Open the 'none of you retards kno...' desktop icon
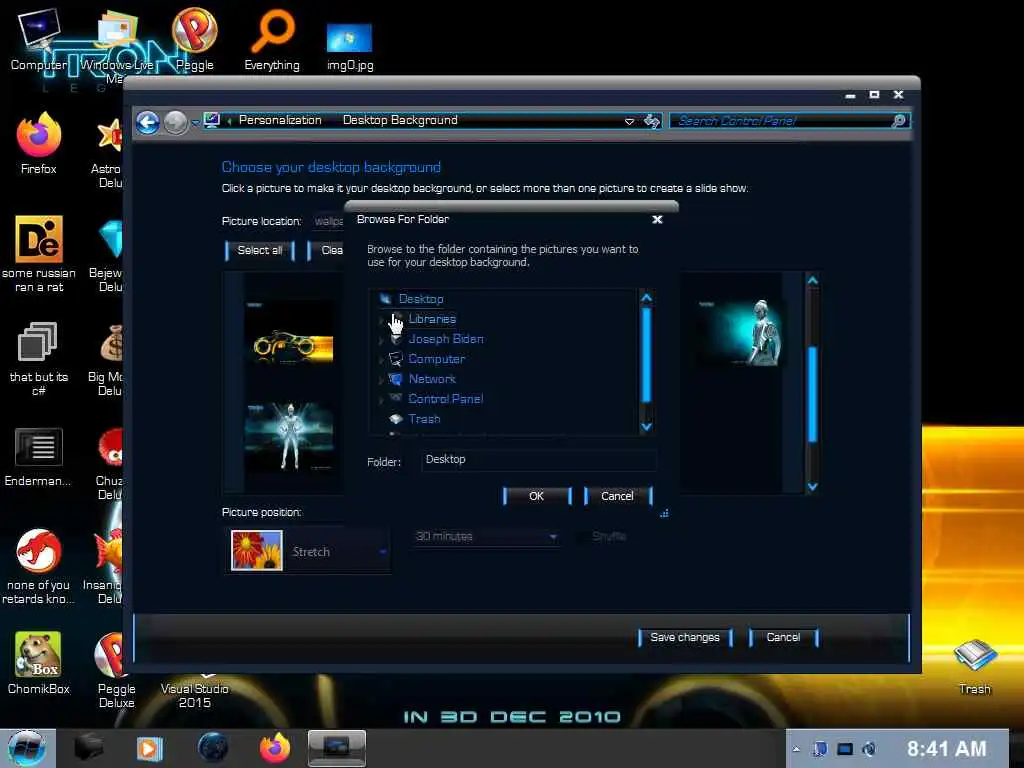 pos(39,567)
